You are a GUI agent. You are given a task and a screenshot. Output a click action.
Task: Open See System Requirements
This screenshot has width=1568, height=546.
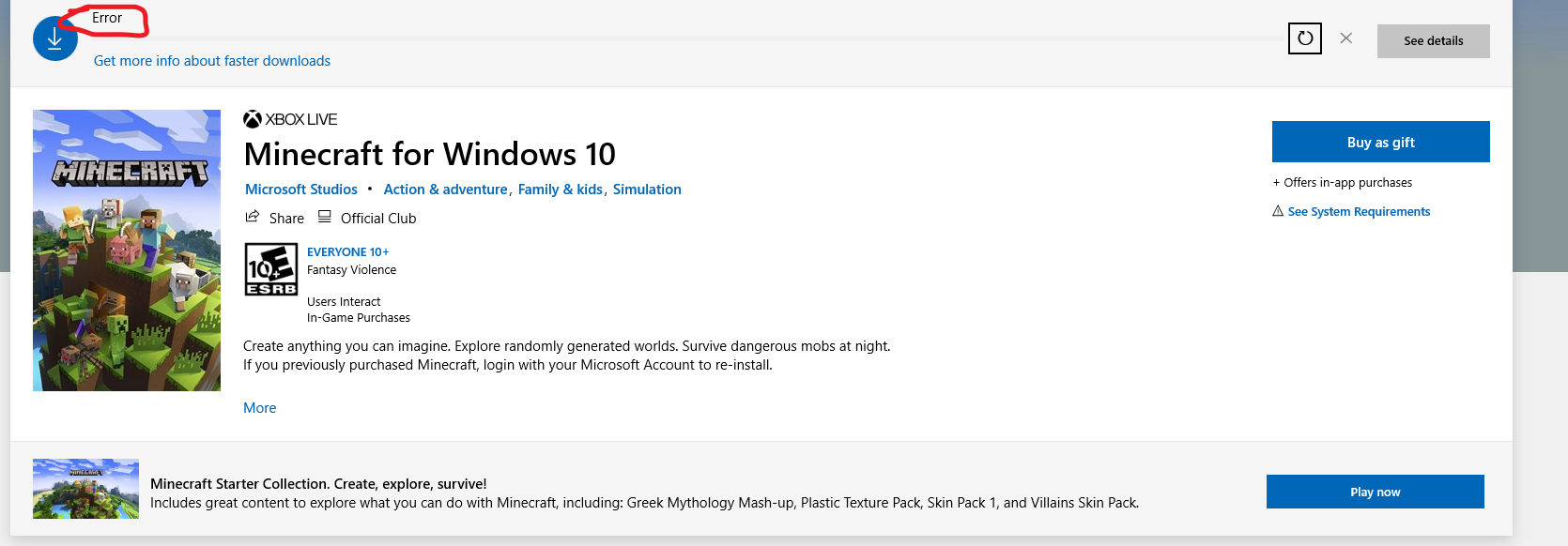pyautogui.click(x=1359, y=212)
